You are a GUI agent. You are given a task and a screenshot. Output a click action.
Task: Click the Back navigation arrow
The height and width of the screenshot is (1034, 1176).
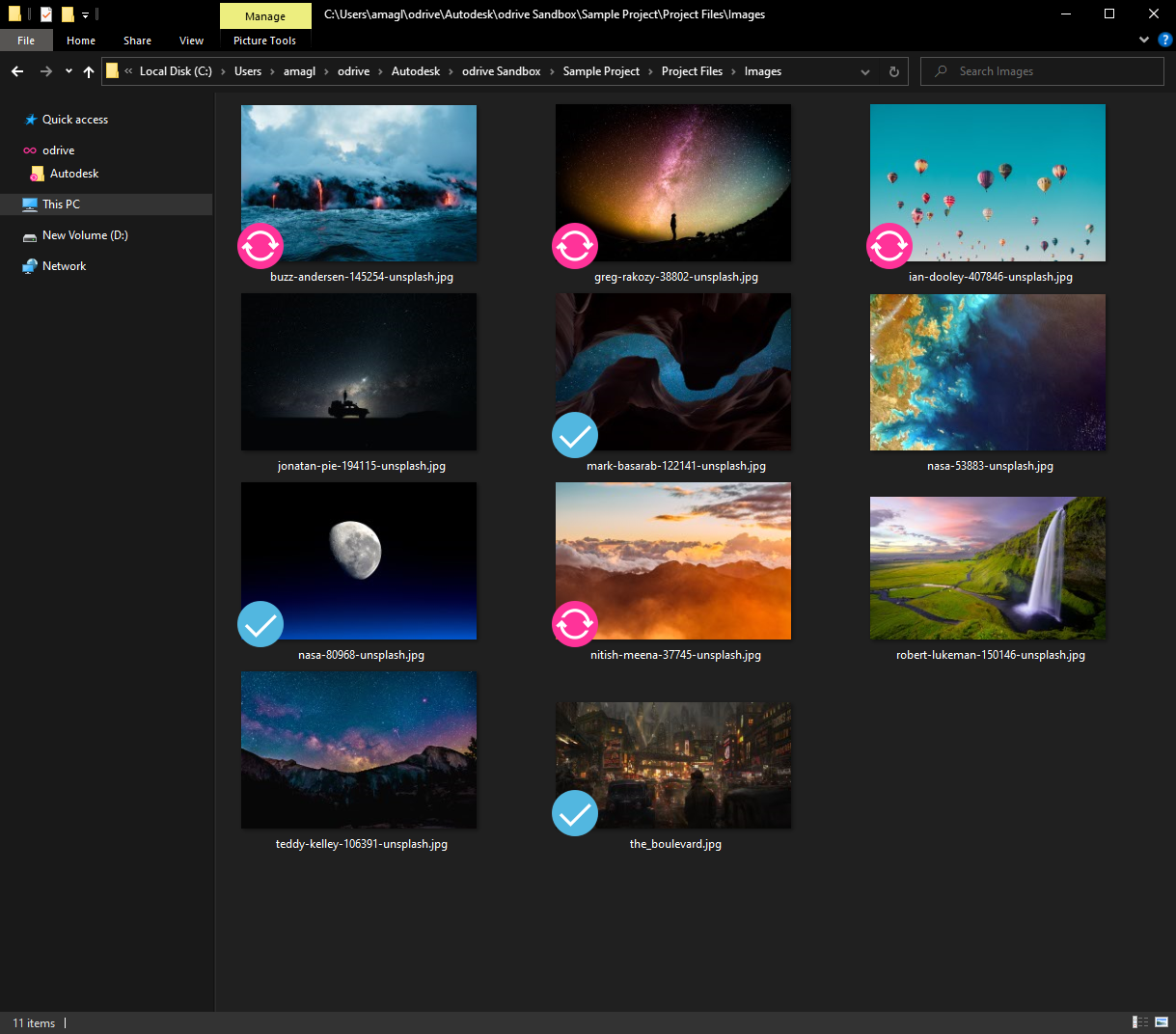click(17, 71)
